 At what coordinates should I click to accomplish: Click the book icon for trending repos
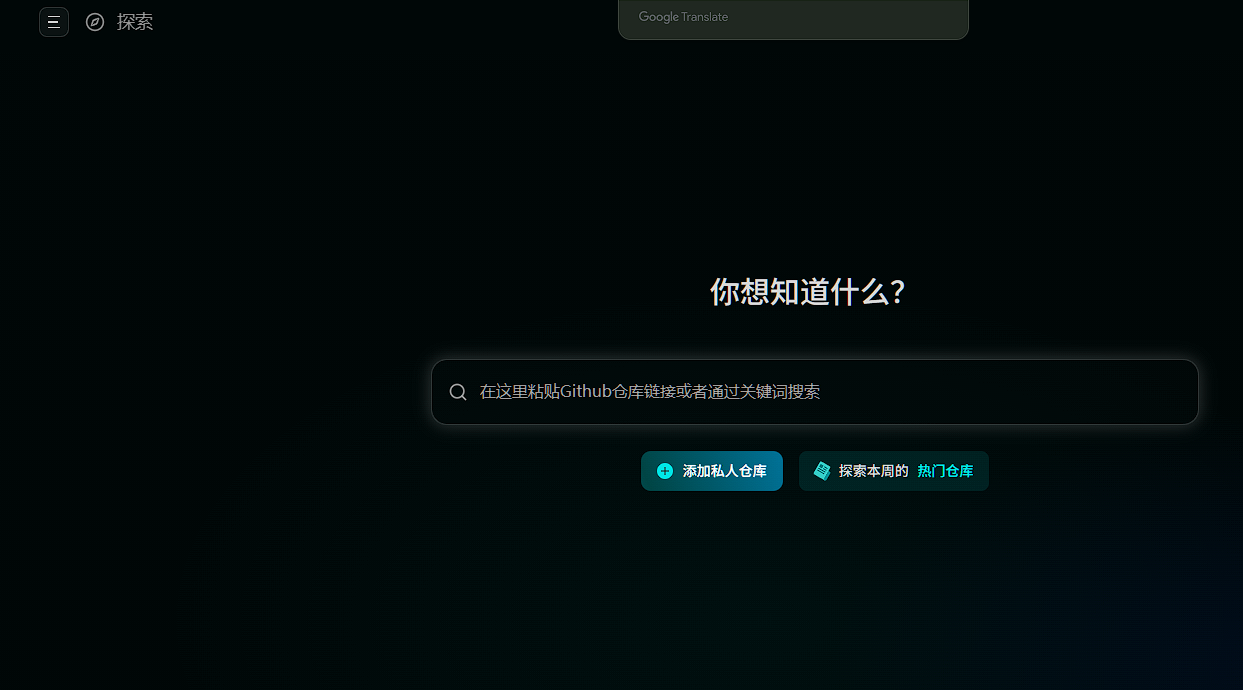(822, 471)
